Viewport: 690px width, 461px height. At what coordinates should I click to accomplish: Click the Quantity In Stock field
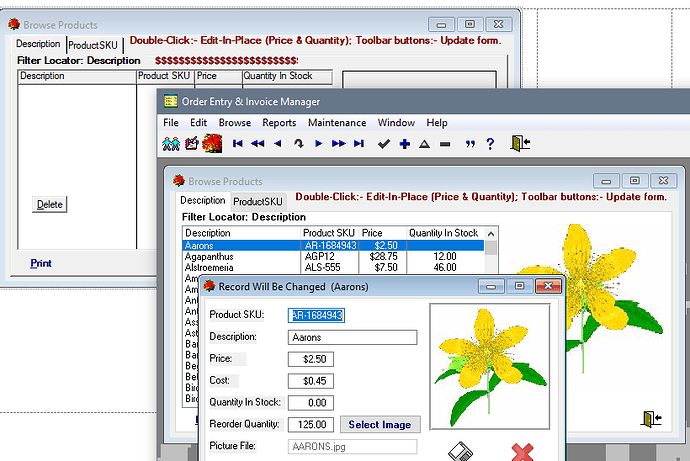311,402
